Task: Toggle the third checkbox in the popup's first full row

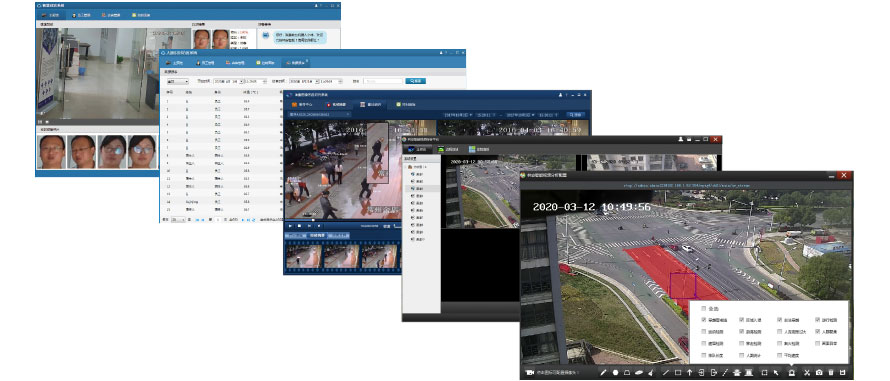Action: click(x=779, y=320)
